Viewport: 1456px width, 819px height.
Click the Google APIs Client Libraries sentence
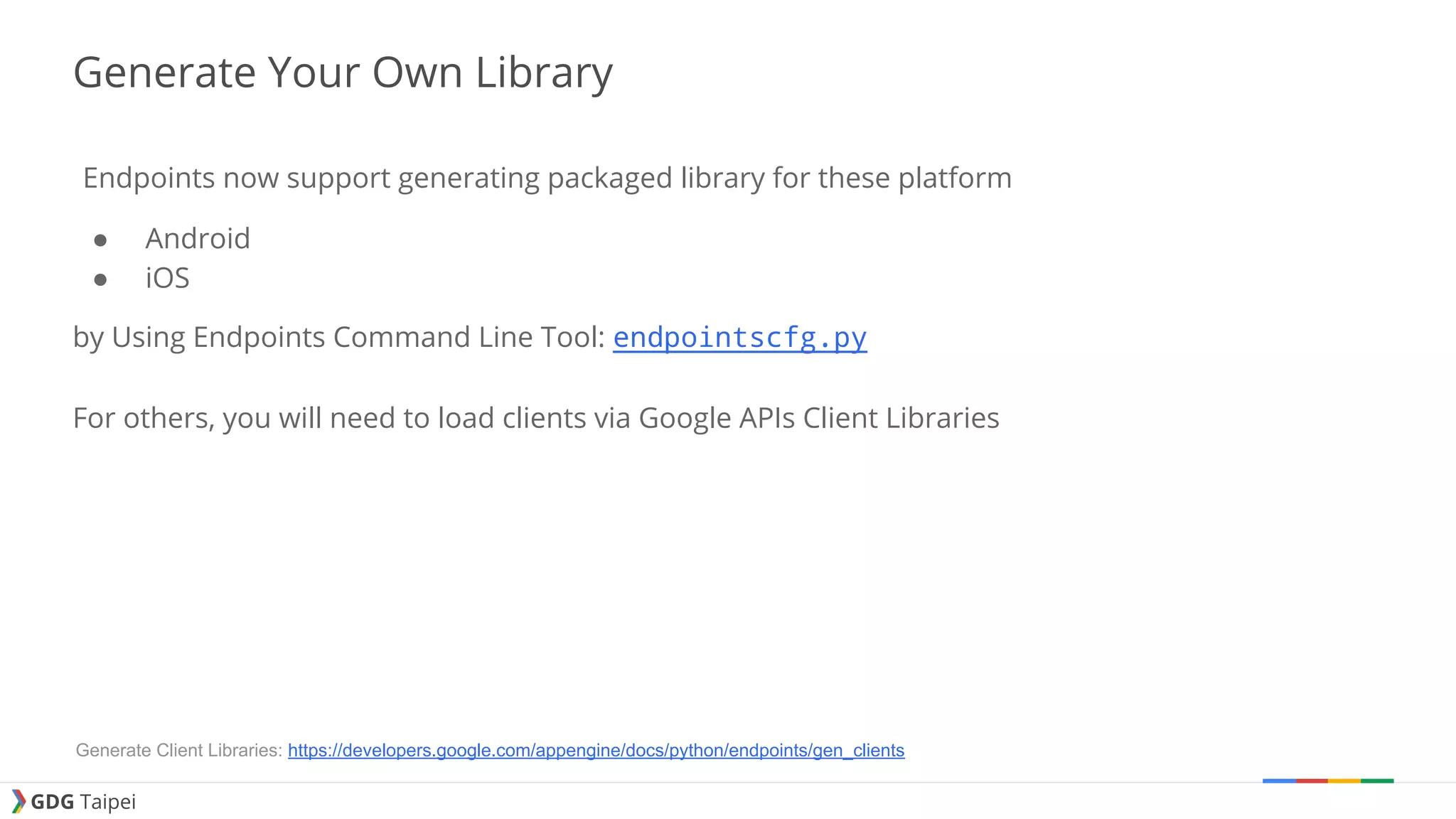(536, 418)
